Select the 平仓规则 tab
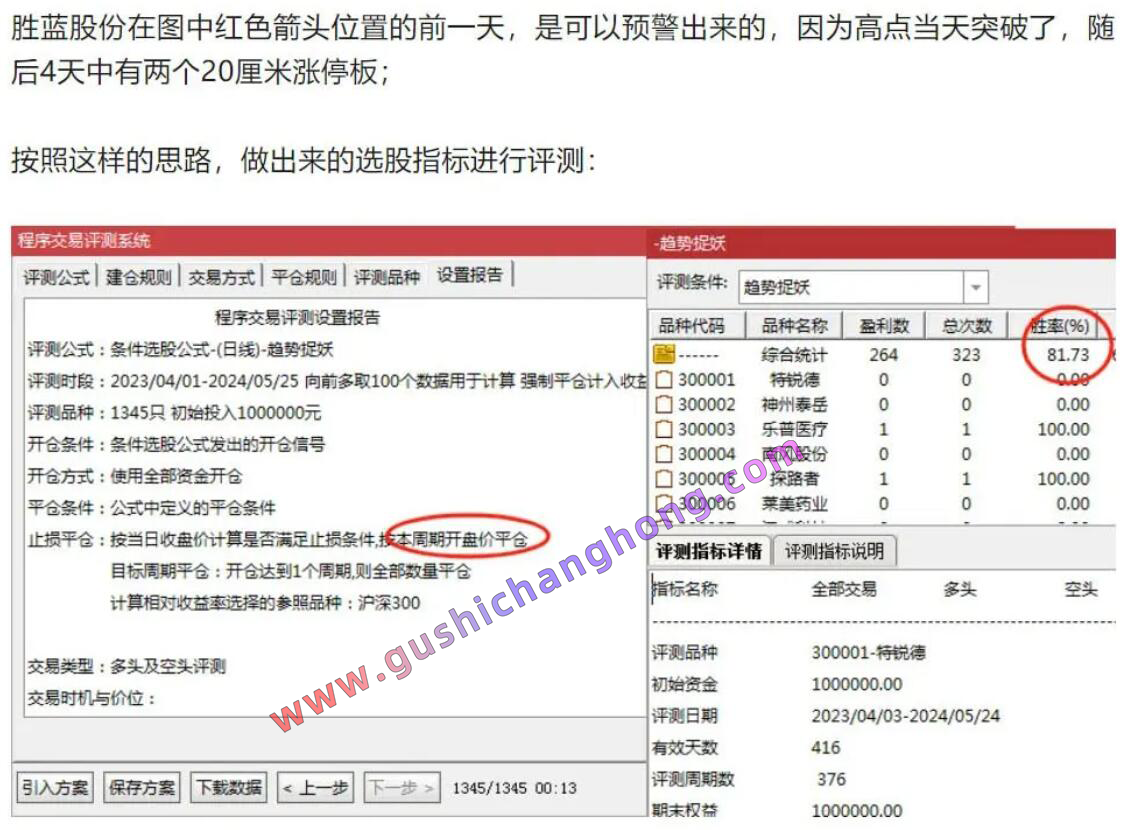The height and width of the screenshot is (830, 1142). [304, 277]
